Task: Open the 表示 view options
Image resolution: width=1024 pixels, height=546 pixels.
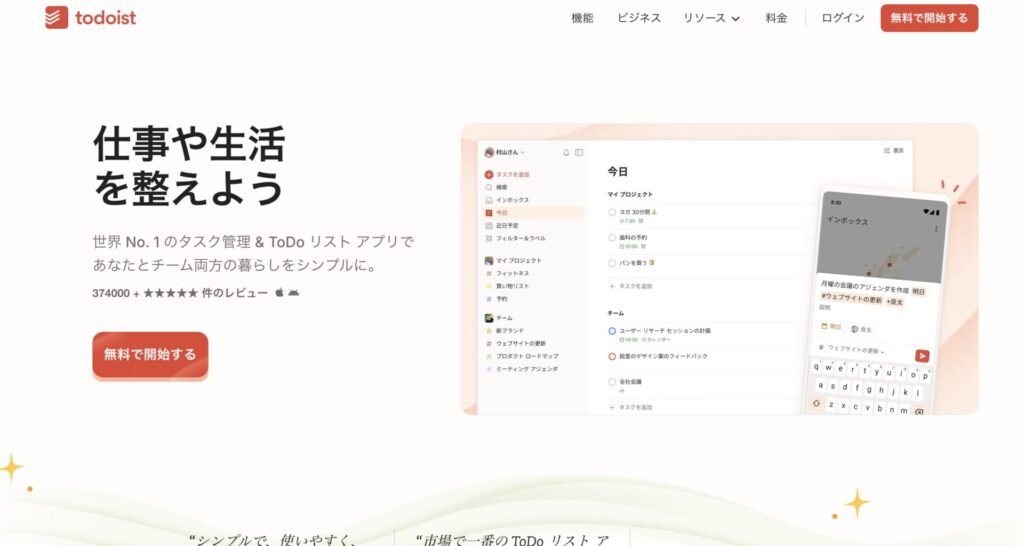Action: coord(893,151)
